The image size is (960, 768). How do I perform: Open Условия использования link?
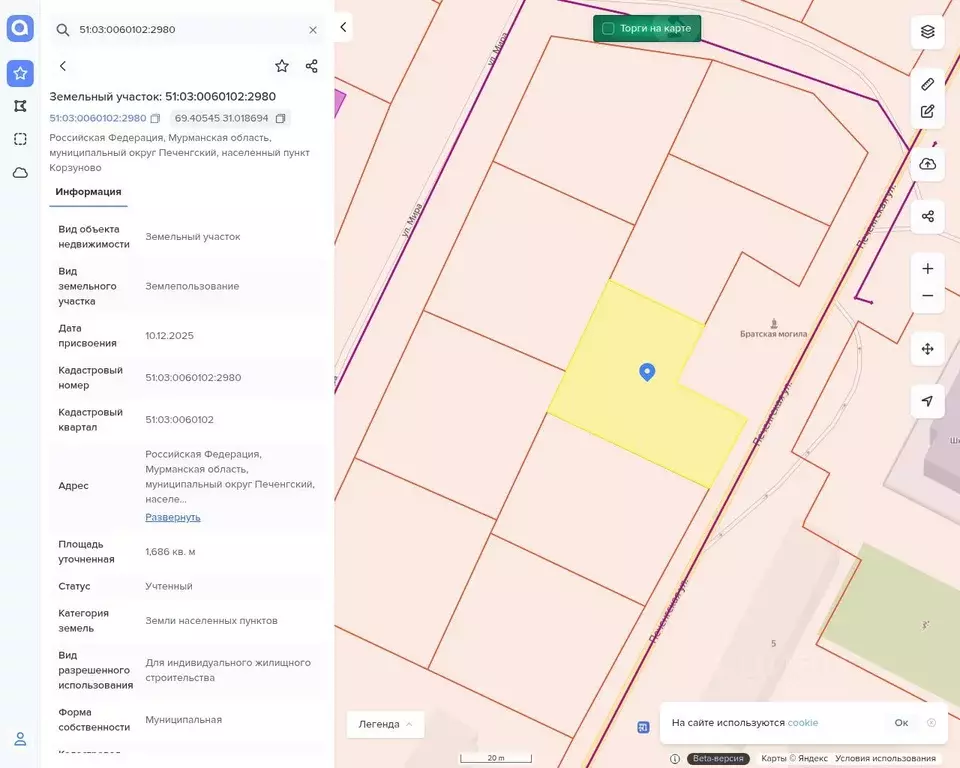point(885,758)
